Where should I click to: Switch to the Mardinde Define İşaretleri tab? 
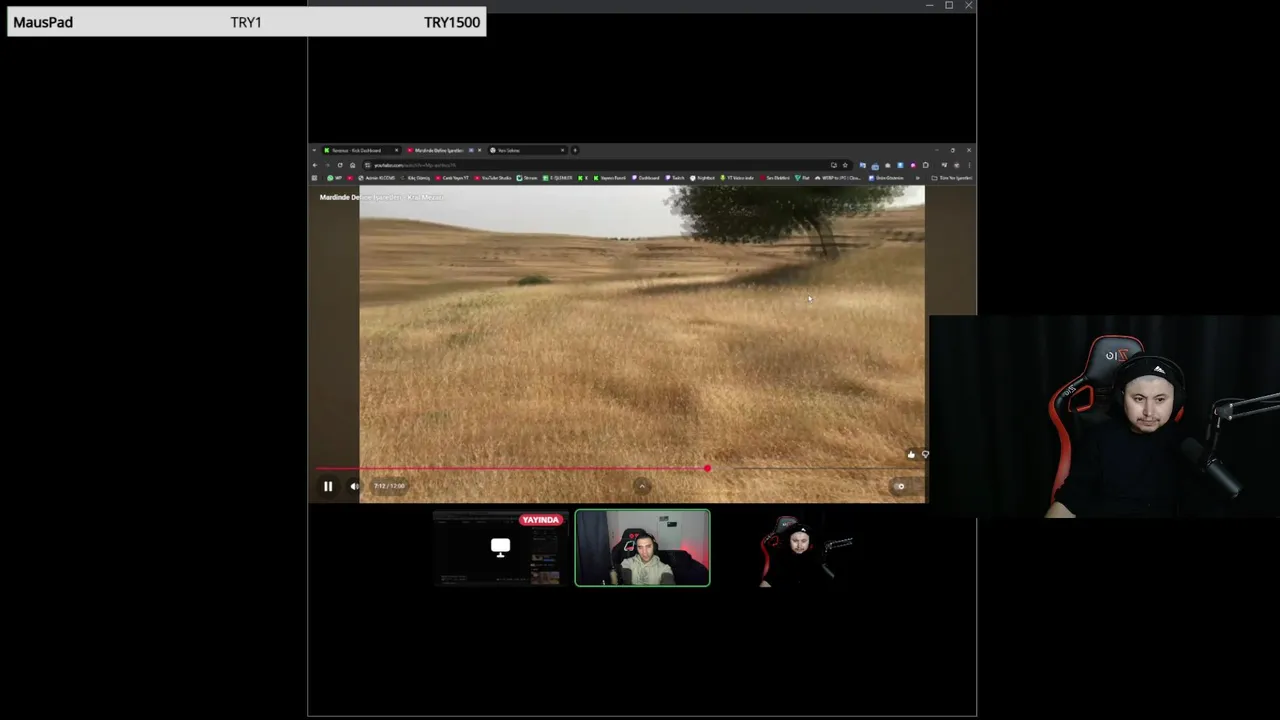(445, 150)
